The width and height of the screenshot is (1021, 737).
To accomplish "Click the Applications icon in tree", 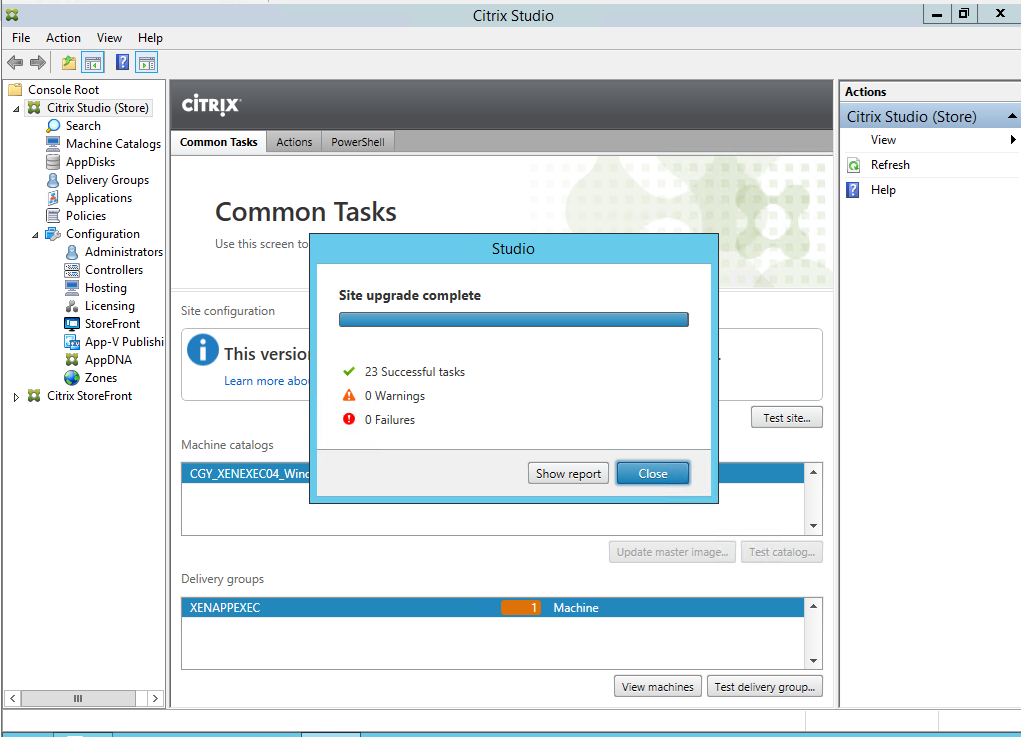I will (53, 197).
